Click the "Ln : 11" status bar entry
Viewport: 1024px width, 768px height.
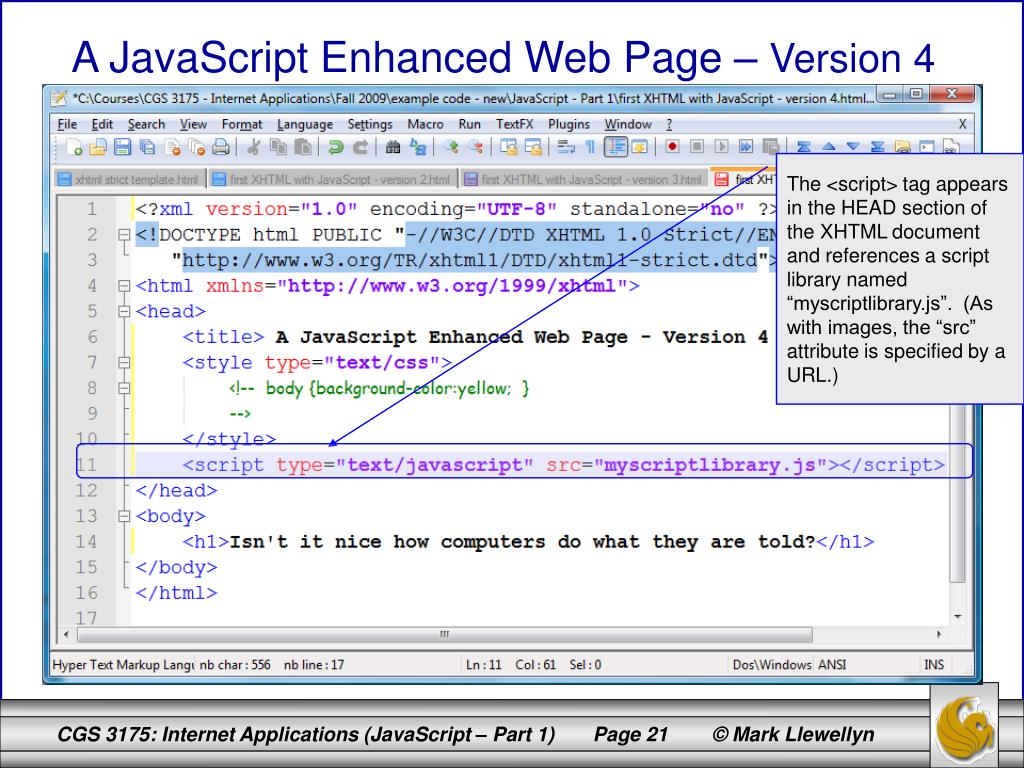point(483,665)
